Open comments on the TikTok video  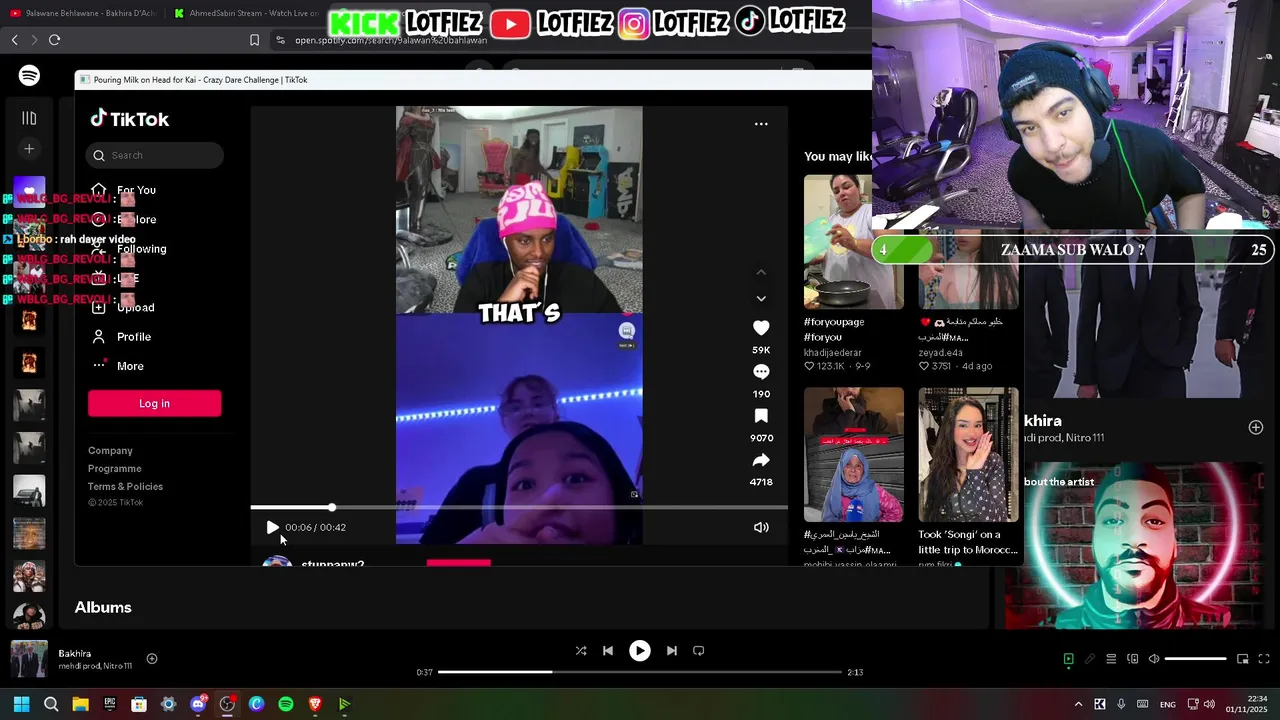(761, 372)
